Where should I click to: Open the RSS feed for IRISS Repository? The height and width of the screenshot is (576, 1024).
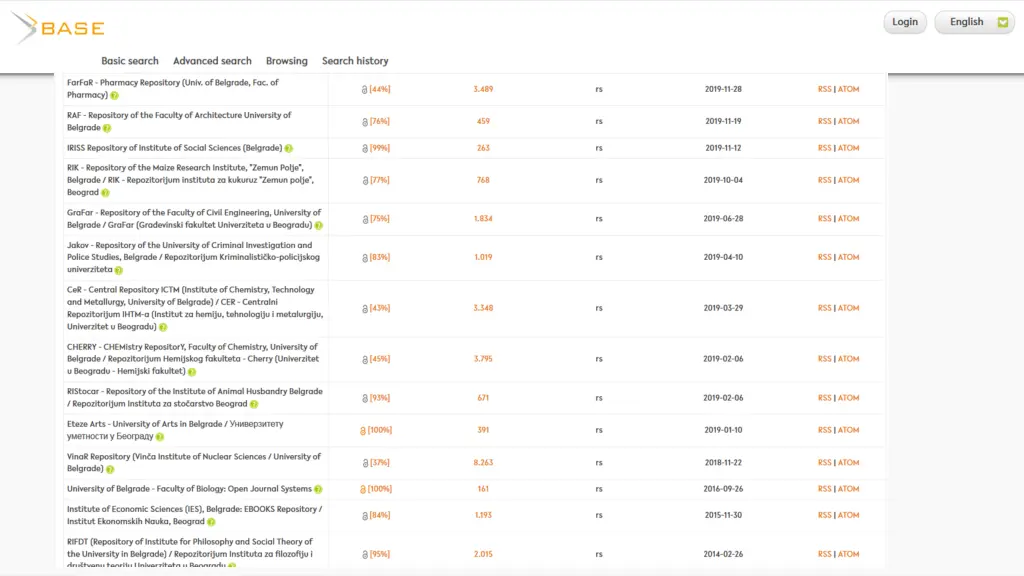coord(824,148)
